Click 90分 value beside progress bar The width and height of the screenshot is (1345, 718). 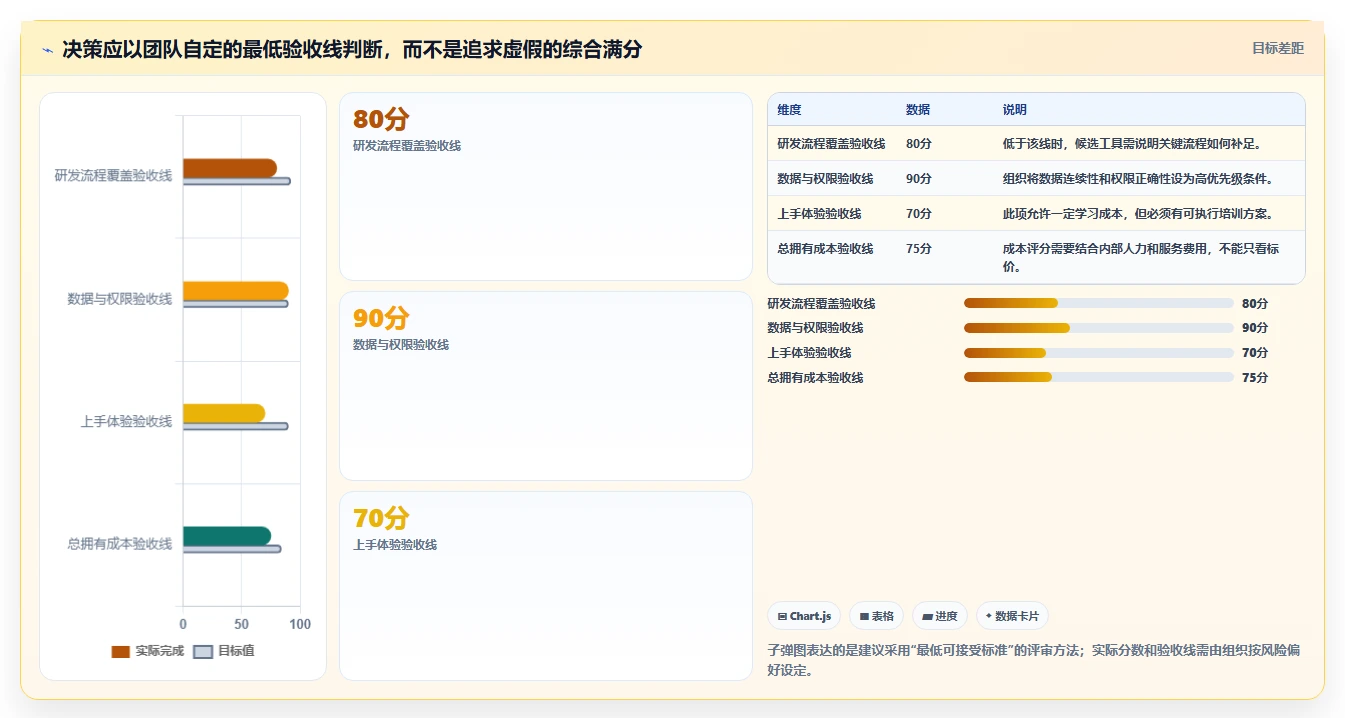point(1254,328)
